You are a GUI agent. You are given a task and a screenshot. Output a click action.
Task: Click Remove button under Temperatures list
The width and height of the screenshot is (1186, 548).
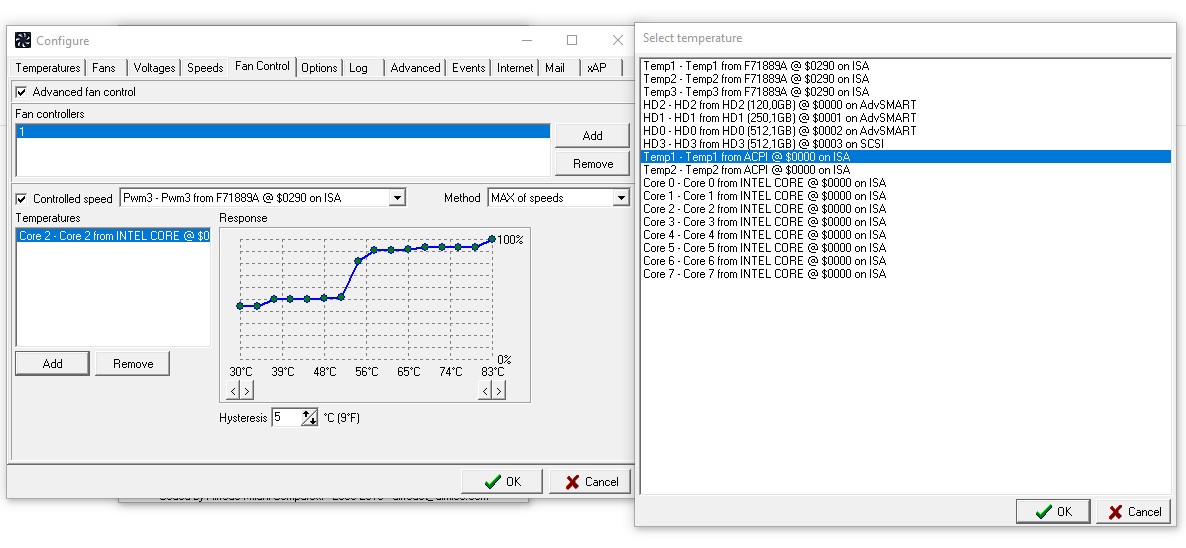(133, 364)
